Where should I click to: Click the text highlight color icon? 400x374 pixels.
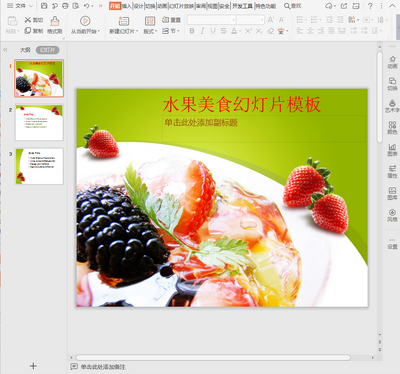[x=282, y=31]
